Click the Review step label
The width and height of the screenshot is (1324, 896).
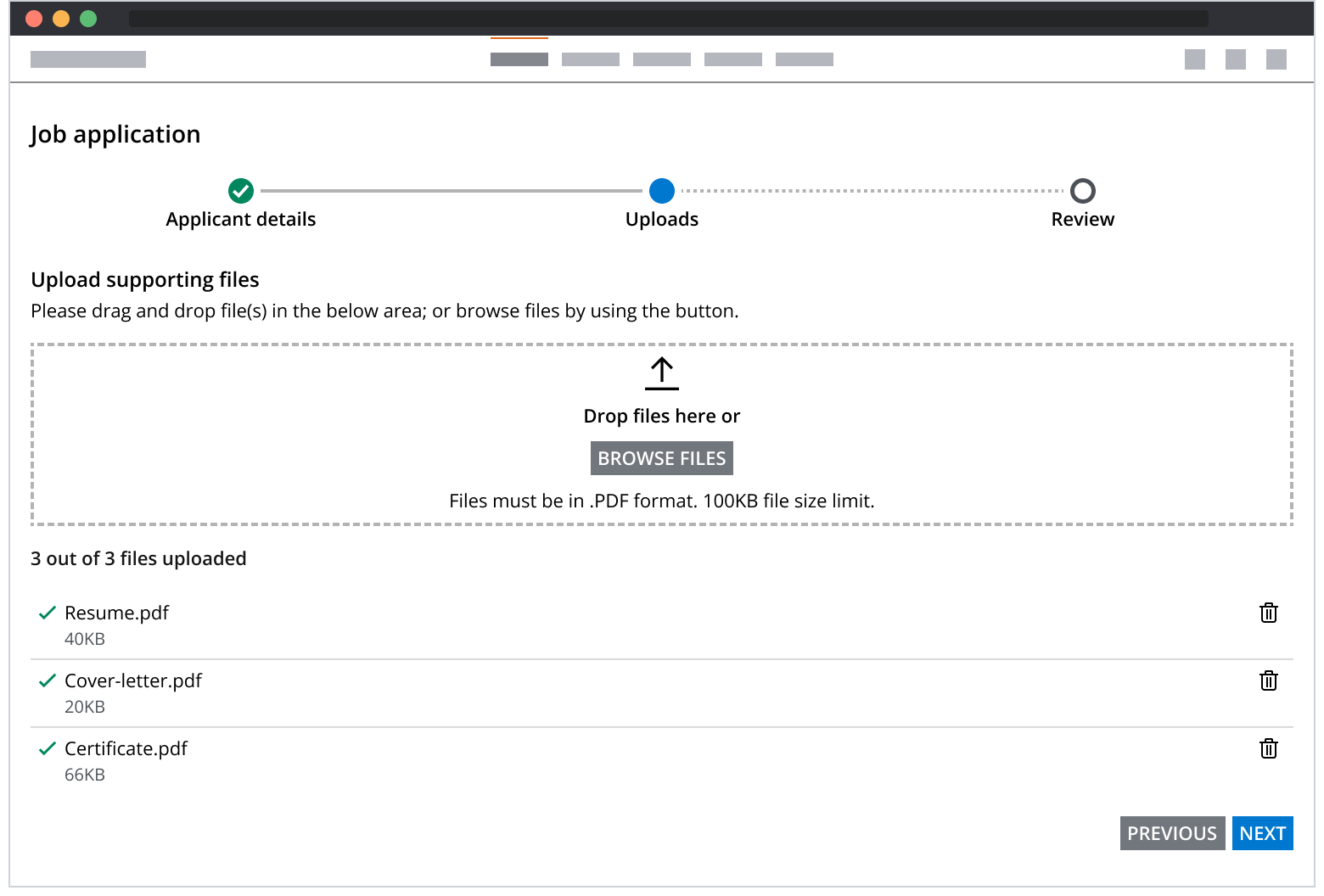(x=1082, y=219)
